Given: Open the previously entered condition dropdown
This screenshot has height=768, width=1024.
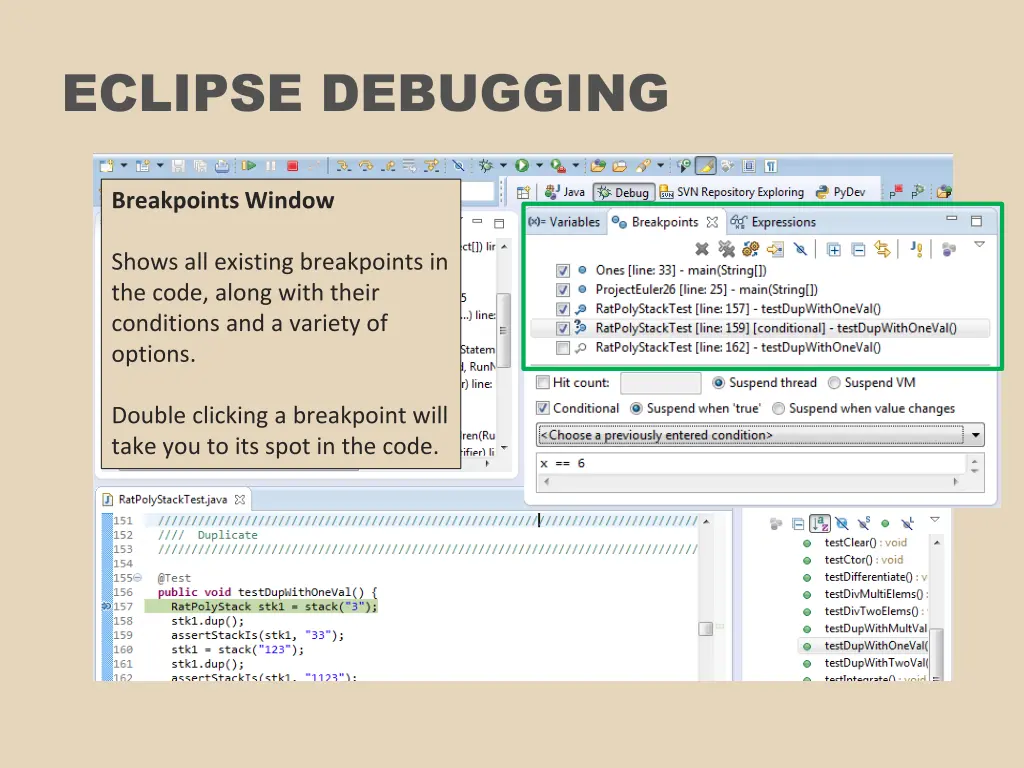Looking at the screenshot, I should pyautogui.click(x=975, y=434).
